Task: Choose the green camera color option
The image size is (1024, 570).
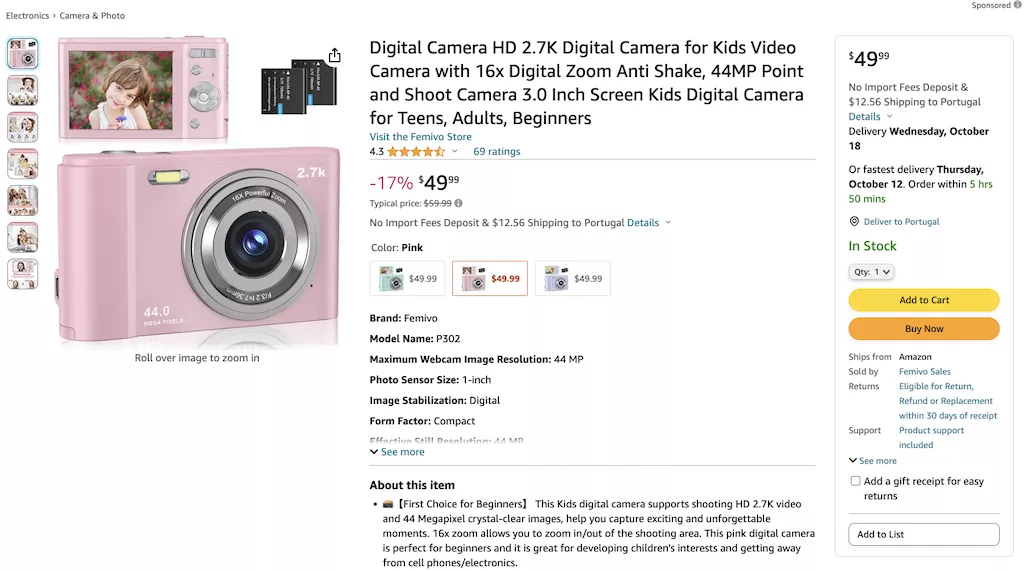Action: click(408, 279)
